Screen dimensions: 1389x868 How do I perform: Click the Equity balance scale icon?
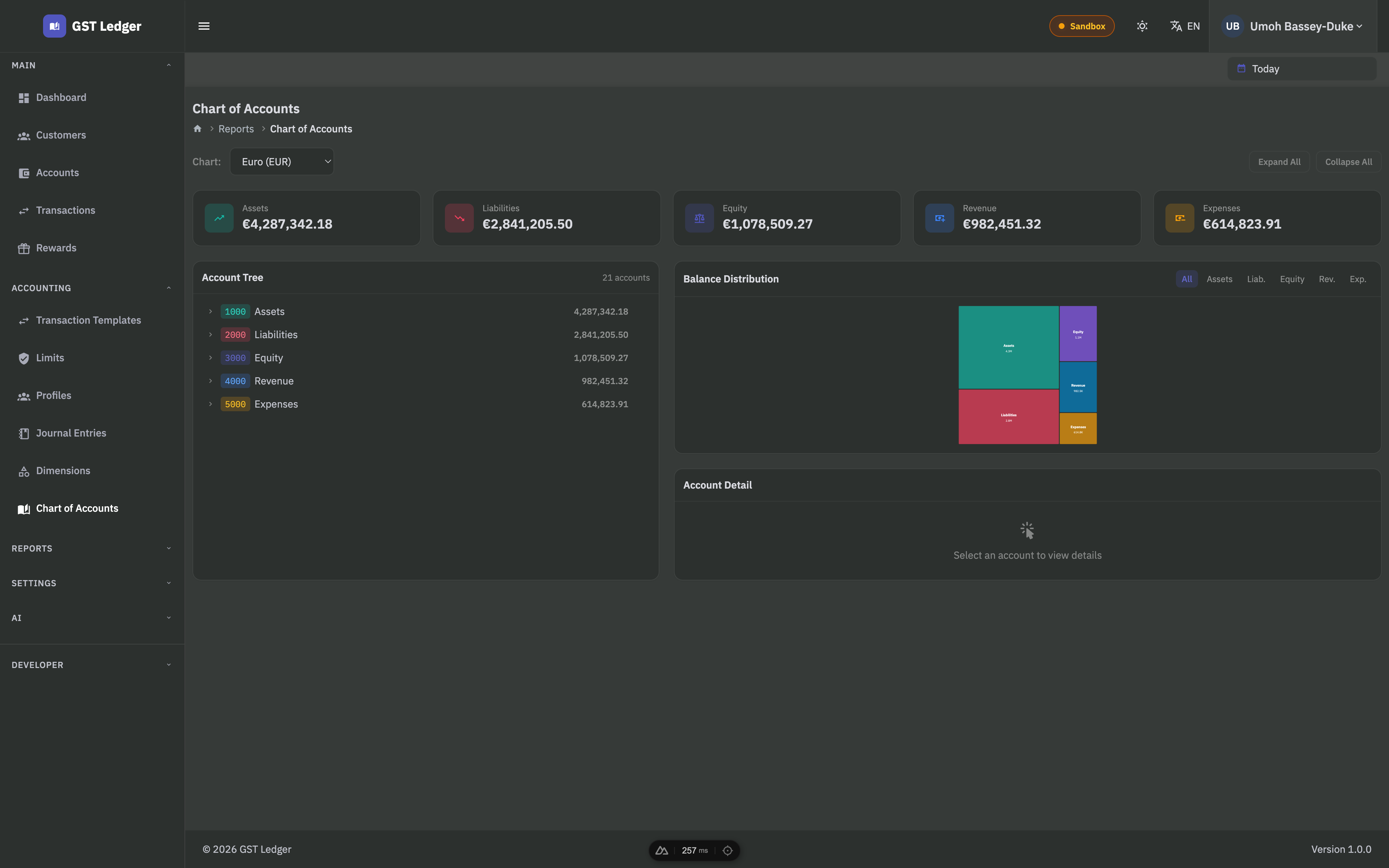(x=699, y=218)
